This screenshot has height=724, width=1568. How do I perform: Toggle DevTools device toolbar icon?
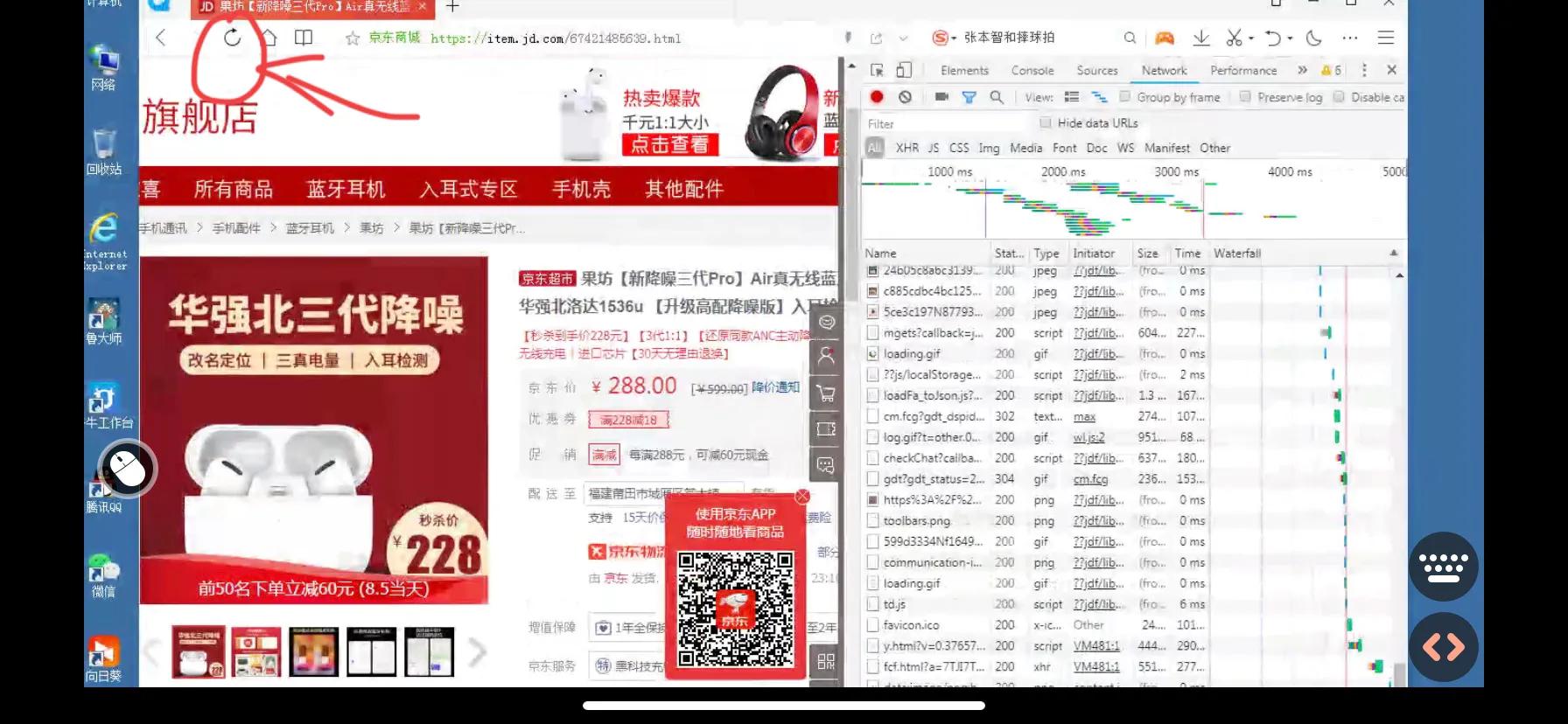pos(904,70)
